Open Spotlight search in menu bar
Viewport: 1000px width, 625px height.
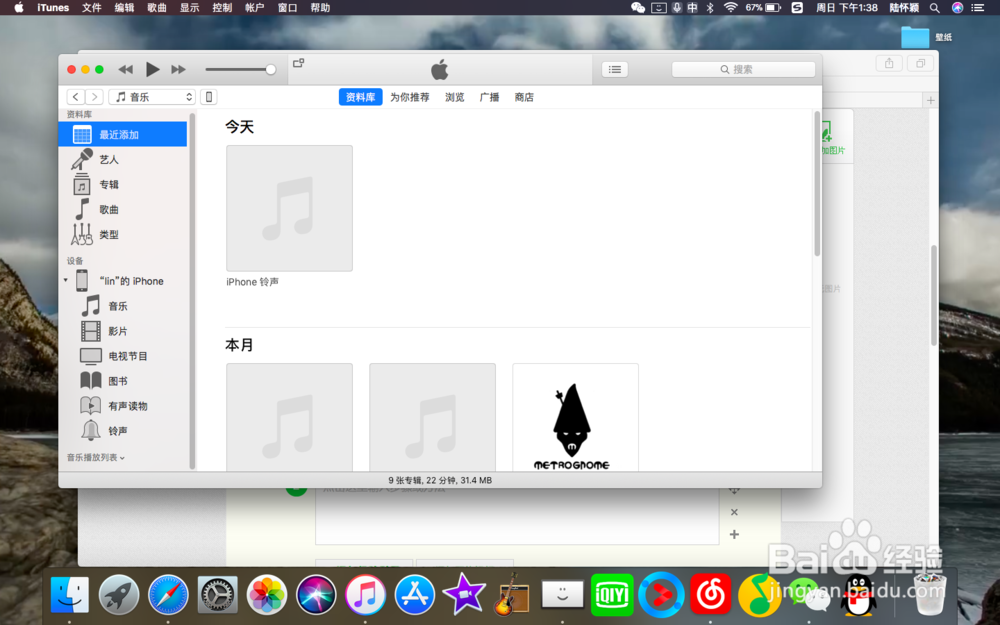click(934, 8)
